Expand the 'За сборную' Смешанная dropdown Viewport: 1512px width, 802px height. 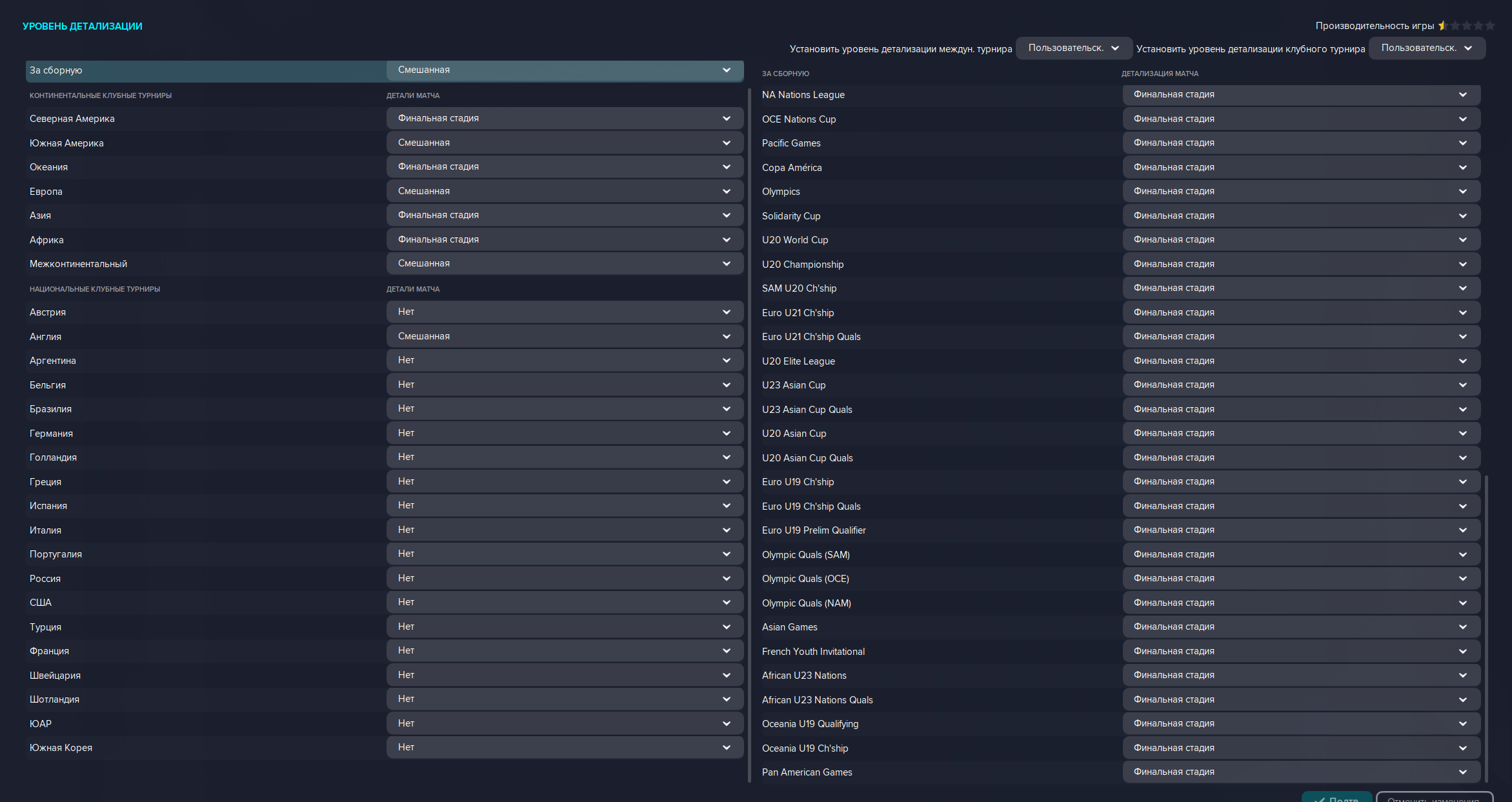click(x=564, y=70)
